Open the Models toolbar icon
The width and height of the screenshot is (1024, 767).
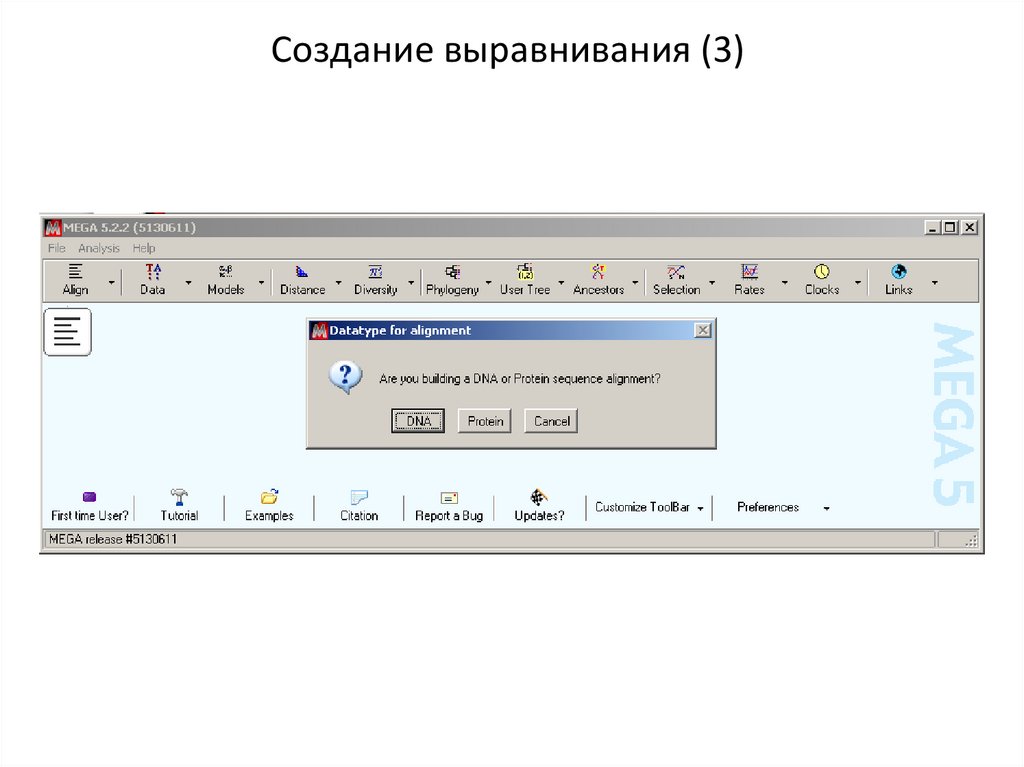pyautogui.click(x=225, y=280)
